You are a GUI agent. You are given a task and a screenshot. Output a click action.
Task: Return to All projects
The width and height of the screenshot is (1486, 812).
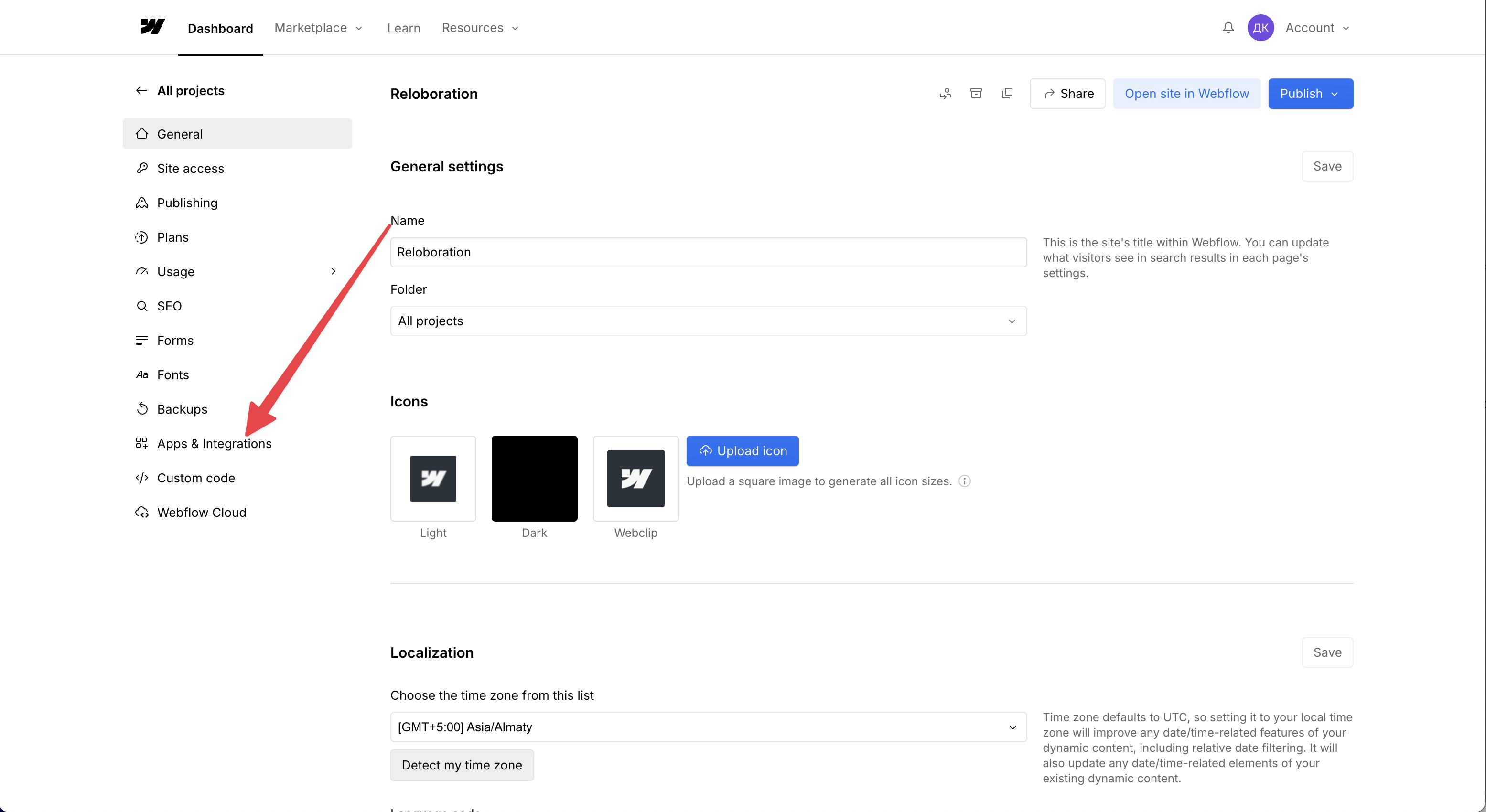[191, 91]
